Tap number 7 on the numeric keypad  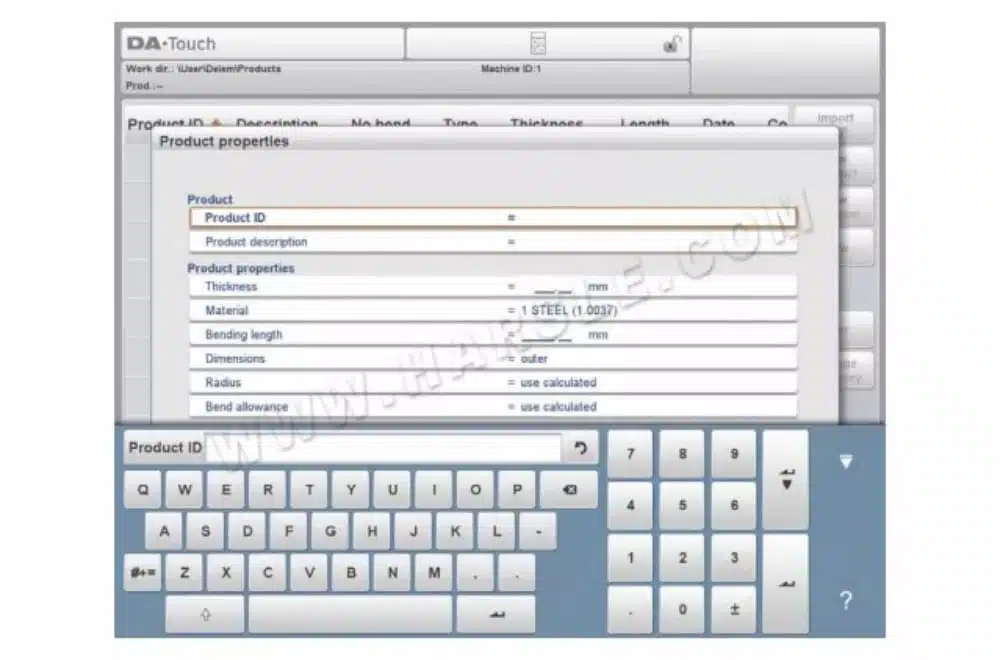[630, 453]
